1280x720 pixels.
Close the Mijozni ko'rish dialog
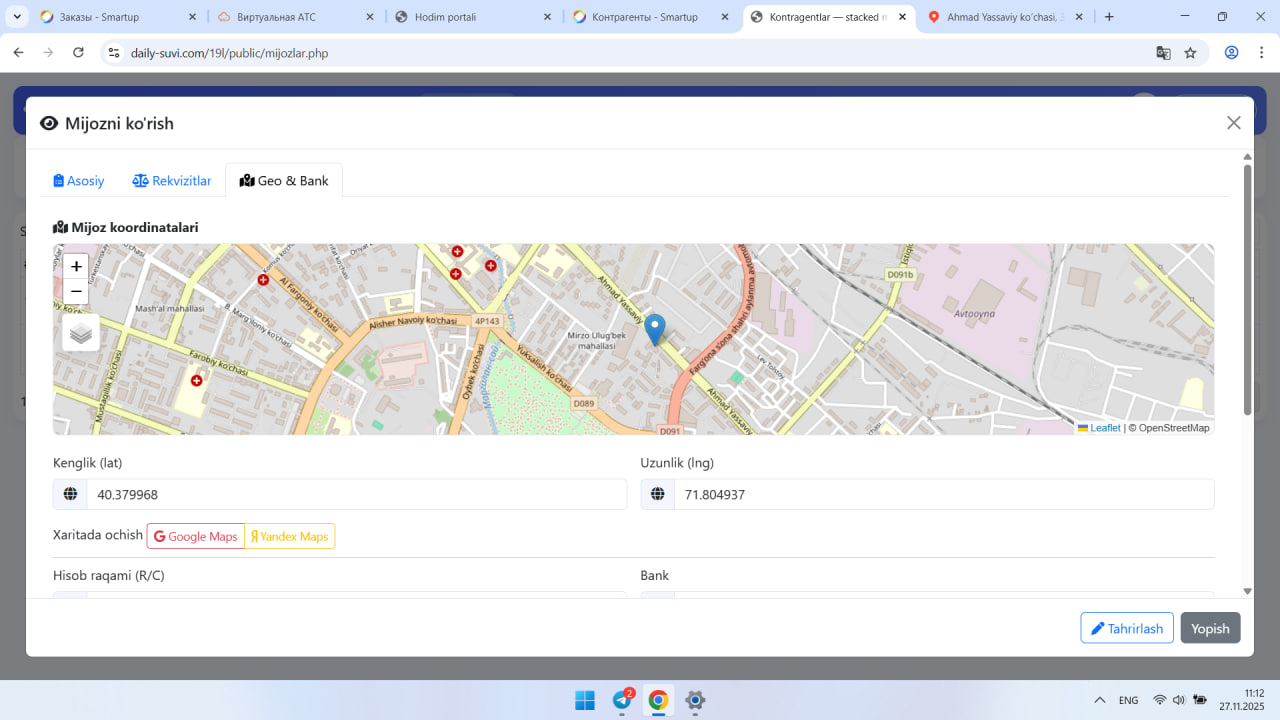click(x=1233, y=123)
